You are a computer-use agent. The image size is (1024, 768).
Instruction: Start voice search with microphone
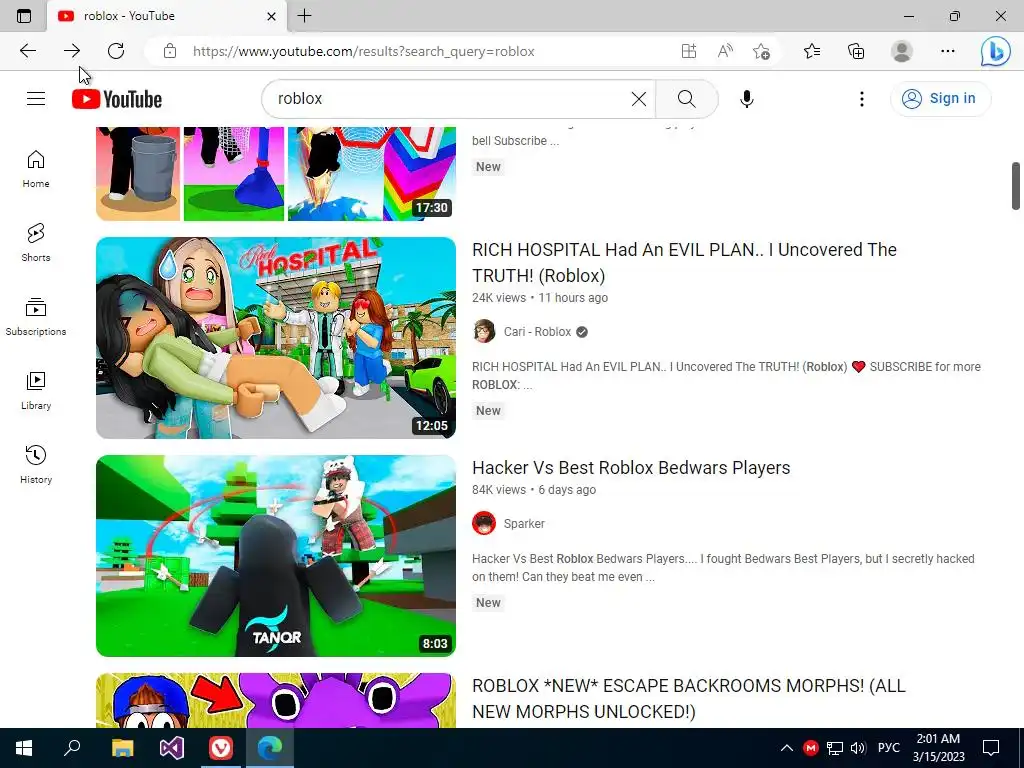pos(746,99)
